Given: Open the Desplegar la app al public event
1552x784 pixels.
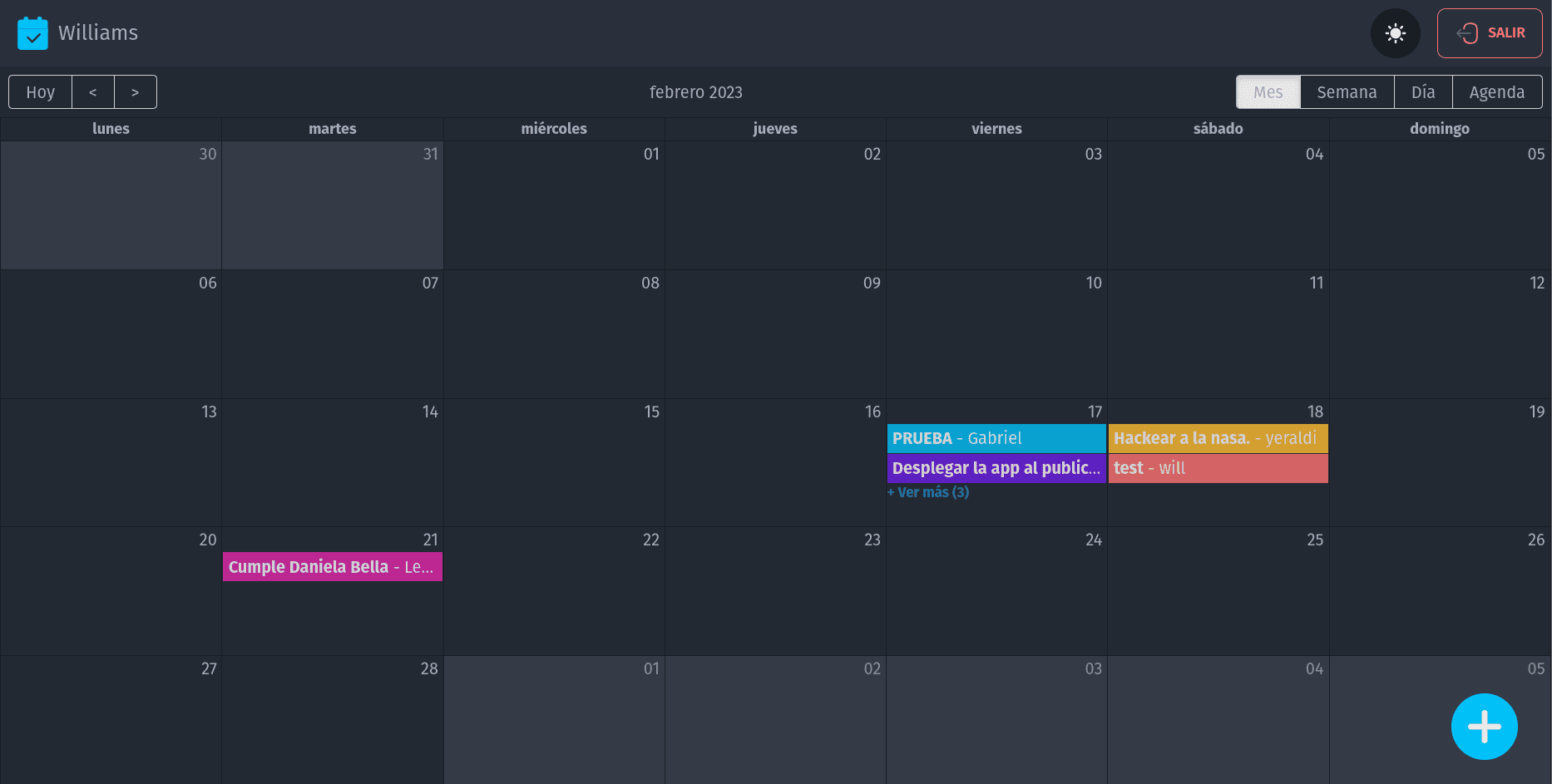Looking at the screenshot, I should click(996, 468).
